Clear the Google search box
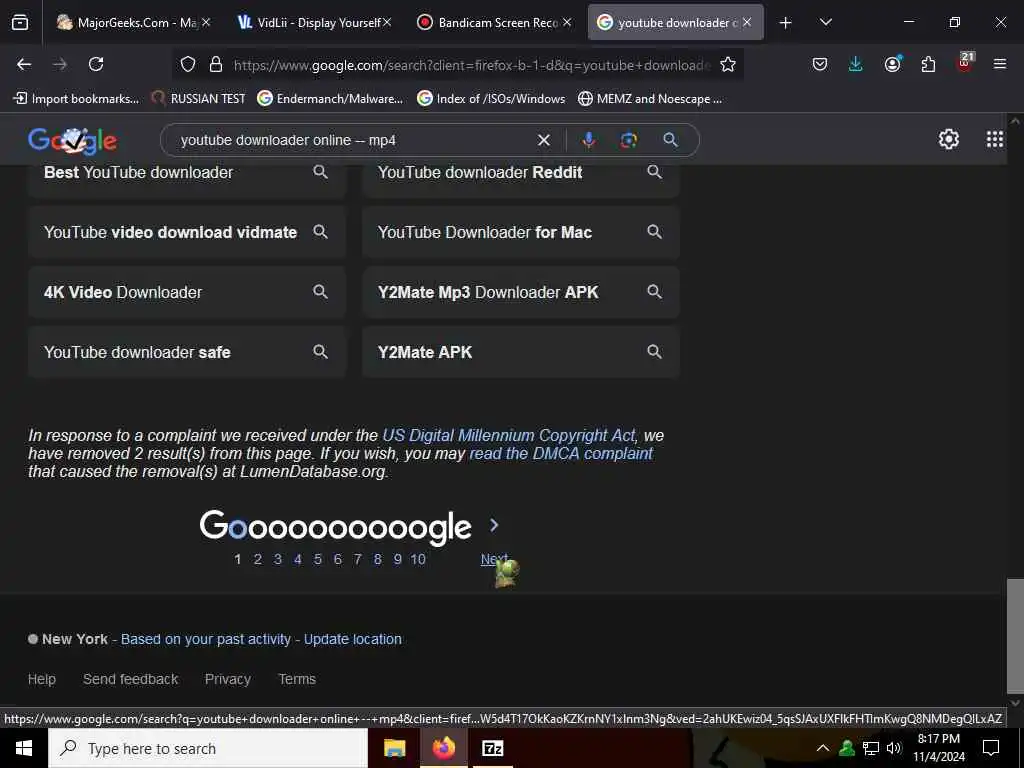 [x=543, y=140]
